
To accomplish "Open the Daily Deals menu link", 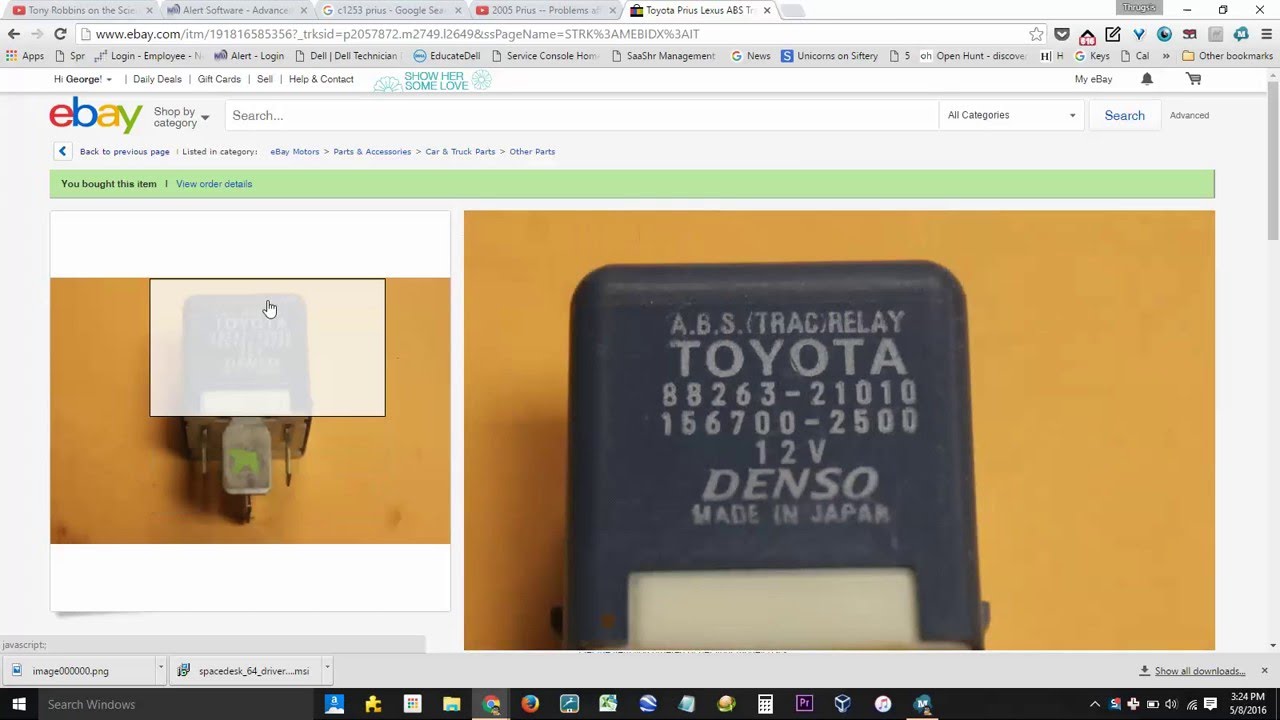I will pos(157,79).
